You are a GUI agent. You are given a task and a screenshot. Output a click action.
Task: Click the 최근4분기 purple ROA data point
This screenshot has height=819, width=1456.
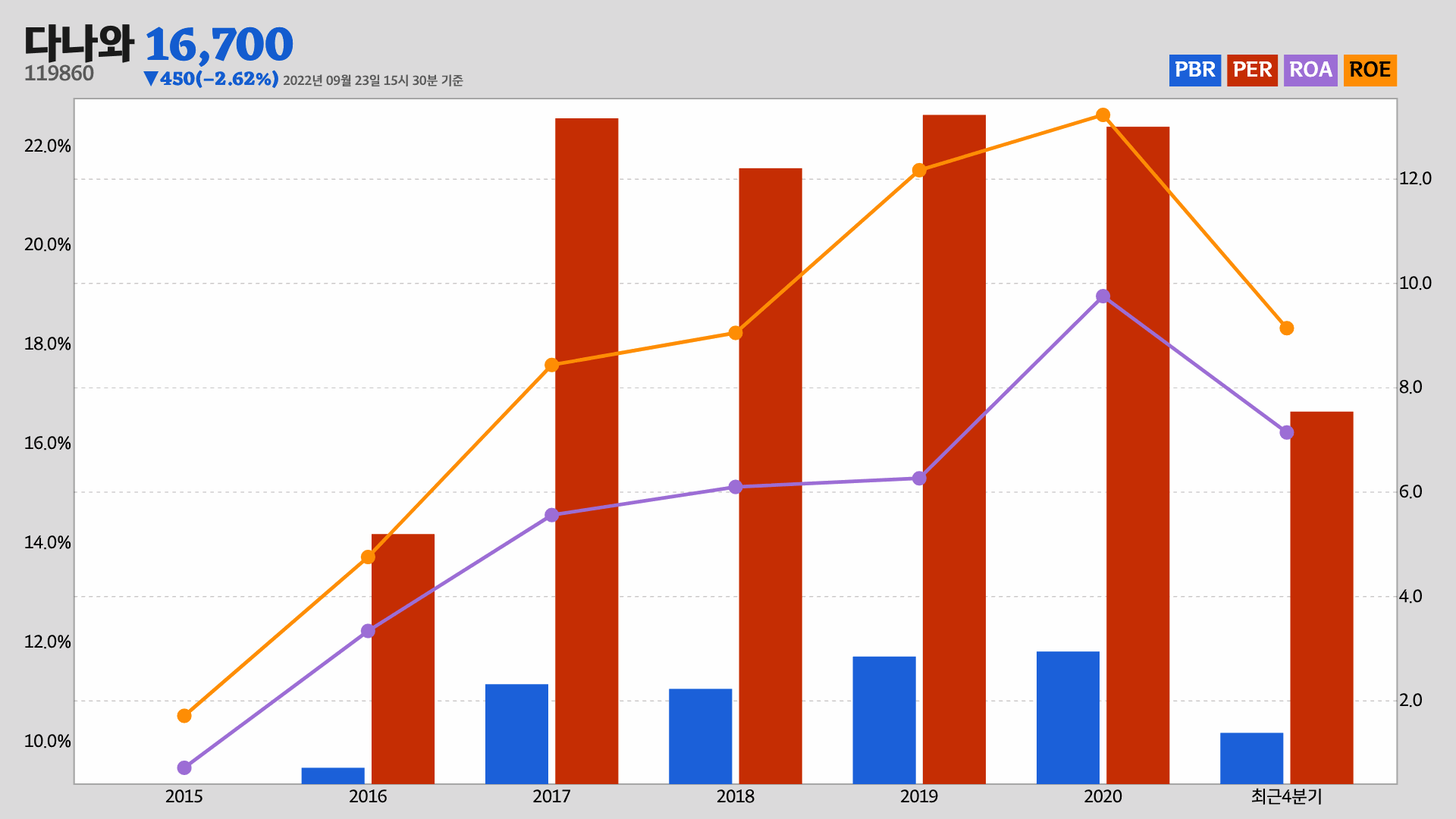click(1287, 433)
